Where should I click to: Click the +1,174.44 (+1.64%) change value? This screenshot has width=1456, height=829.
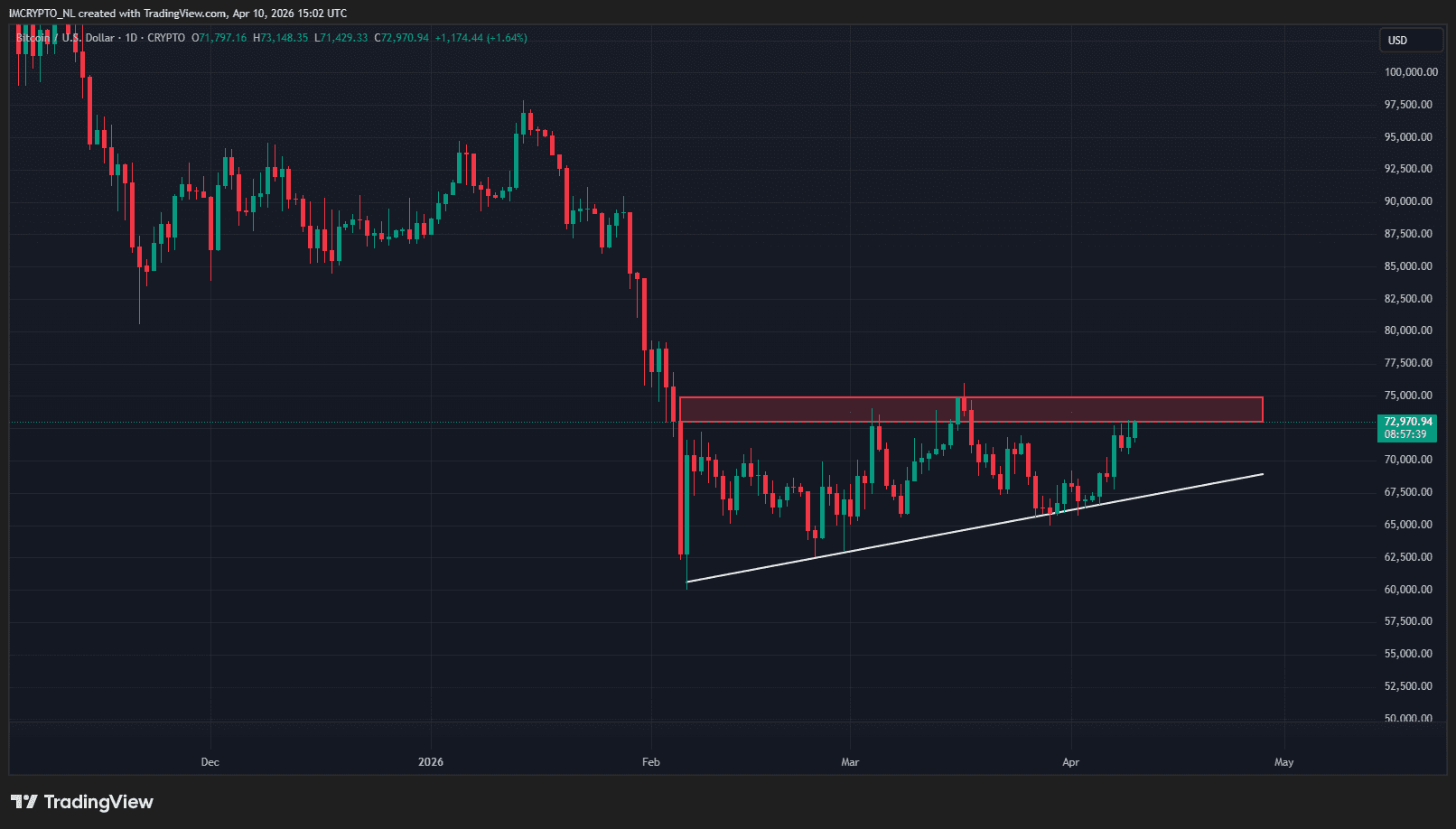(481, 38)
